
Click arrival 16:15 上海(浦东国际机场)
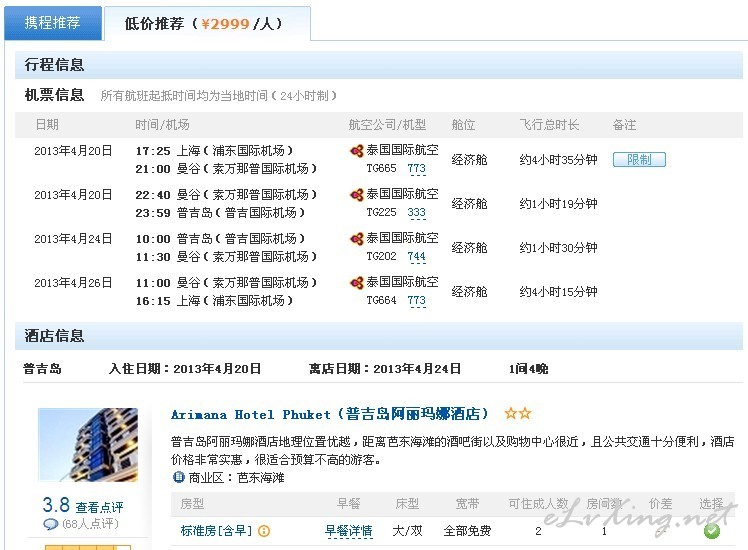click(214, 301)
